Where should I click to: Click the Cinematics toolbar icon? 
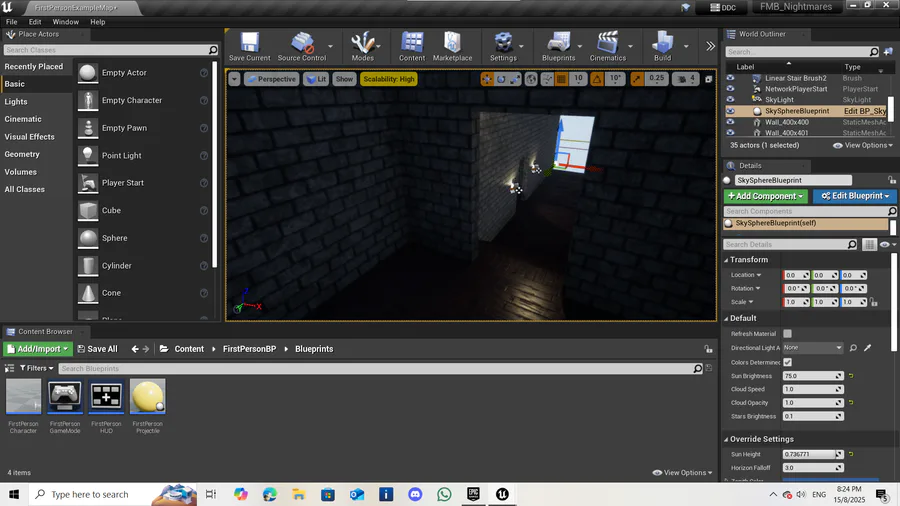coord(607,46)
